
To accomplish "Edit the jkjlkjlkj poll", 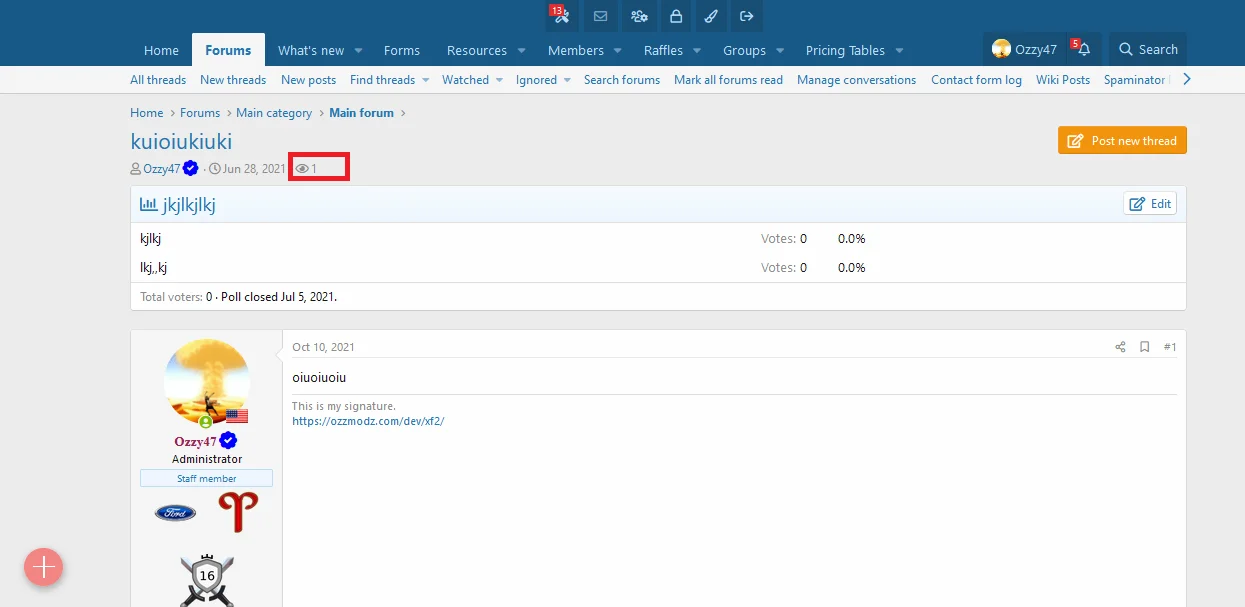I will (x=1150, y=204).
